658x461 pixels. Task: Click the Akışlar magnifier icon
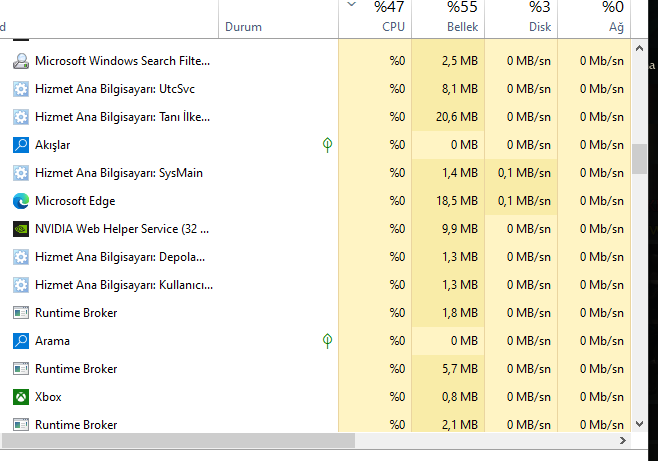[x=21, y=145]
